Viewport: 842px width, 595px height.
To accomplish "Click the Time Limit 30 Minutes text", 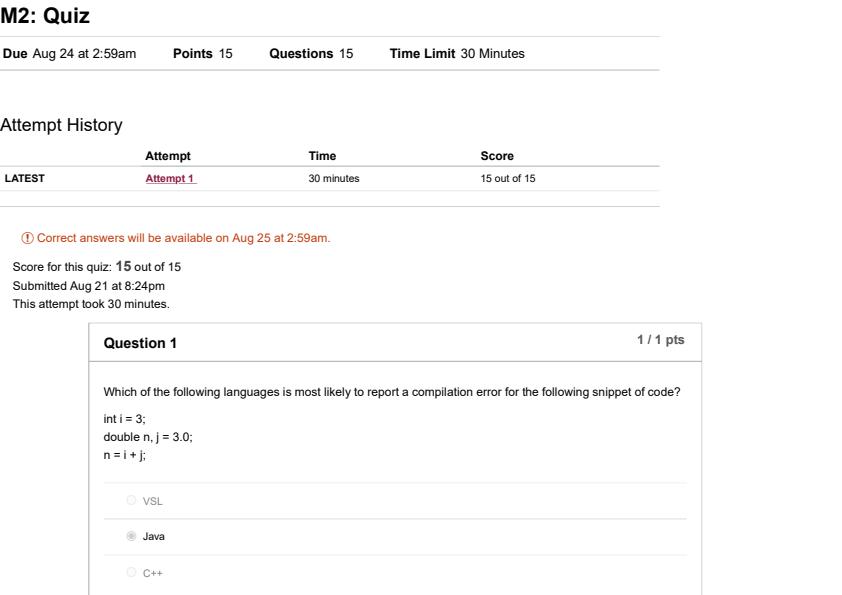I will pyautogui.click(x=456, y=53).
